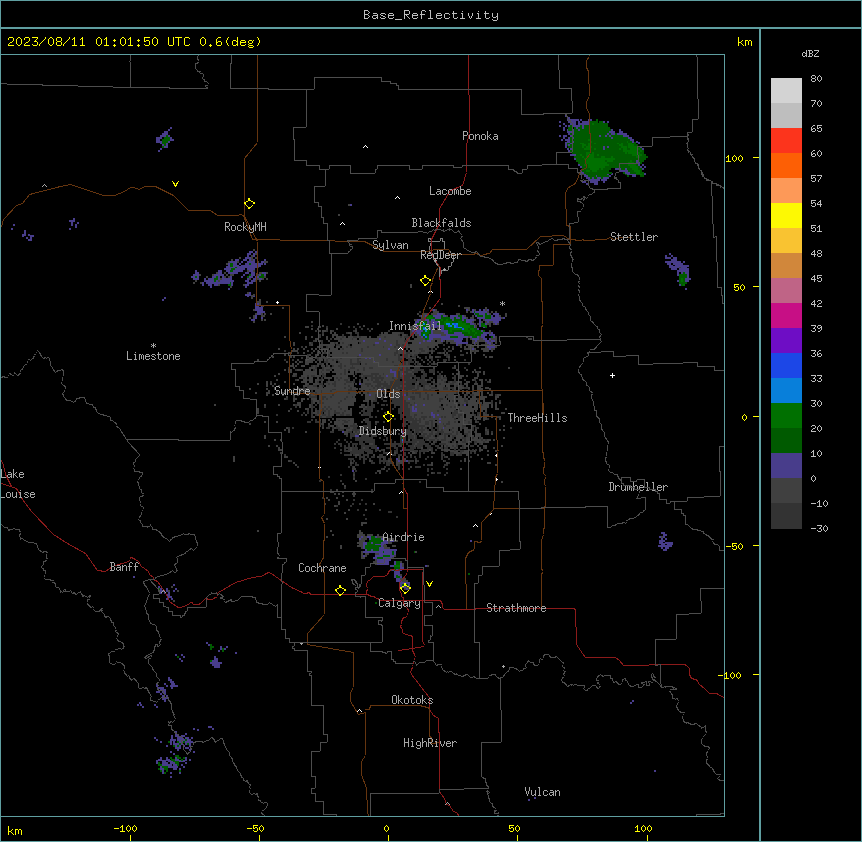This screenshot has width=862, height=842.
Task: Click the asterisk marker above Limestone label
Action: coord(153,345)
